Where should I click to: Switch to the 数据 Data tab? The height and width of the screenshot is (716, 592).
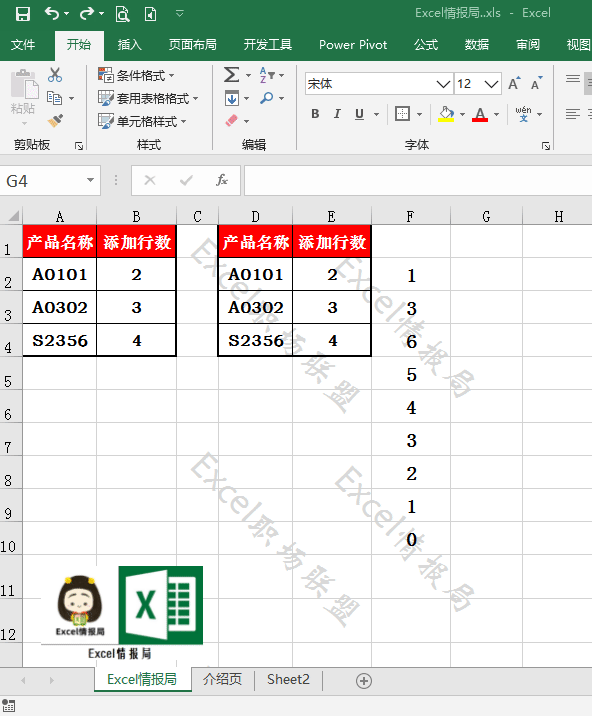pyautogui.click(x=476, y=45)
